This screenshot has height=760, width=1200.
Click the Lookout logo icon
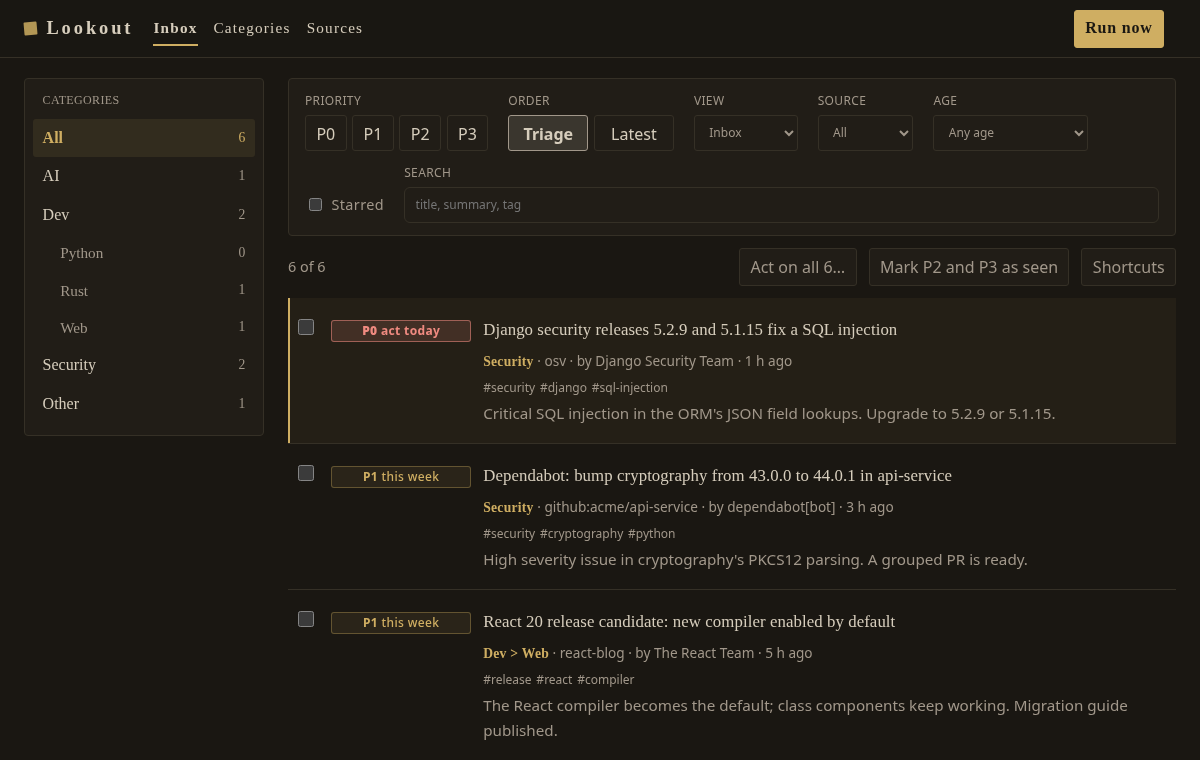(x=31, y=28)
